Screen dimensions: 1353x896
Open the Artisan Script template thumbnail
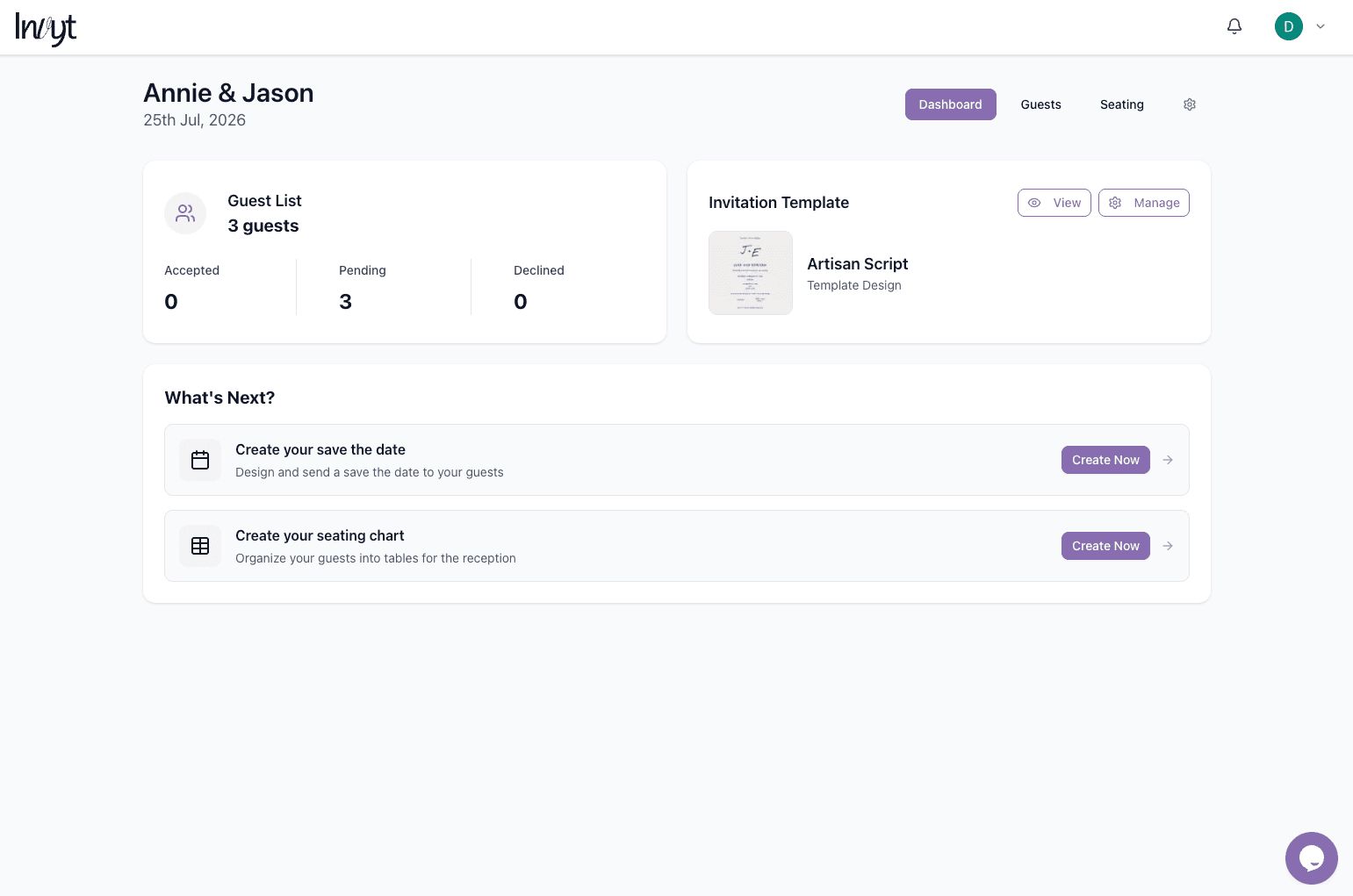click(x=751, y=272)
